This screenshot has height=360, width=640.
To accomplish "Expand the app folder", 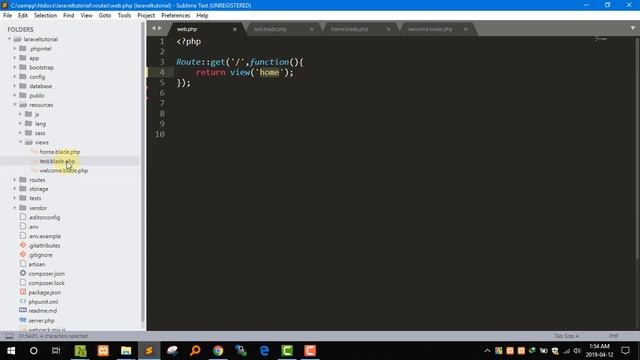I will pos(15,58).
